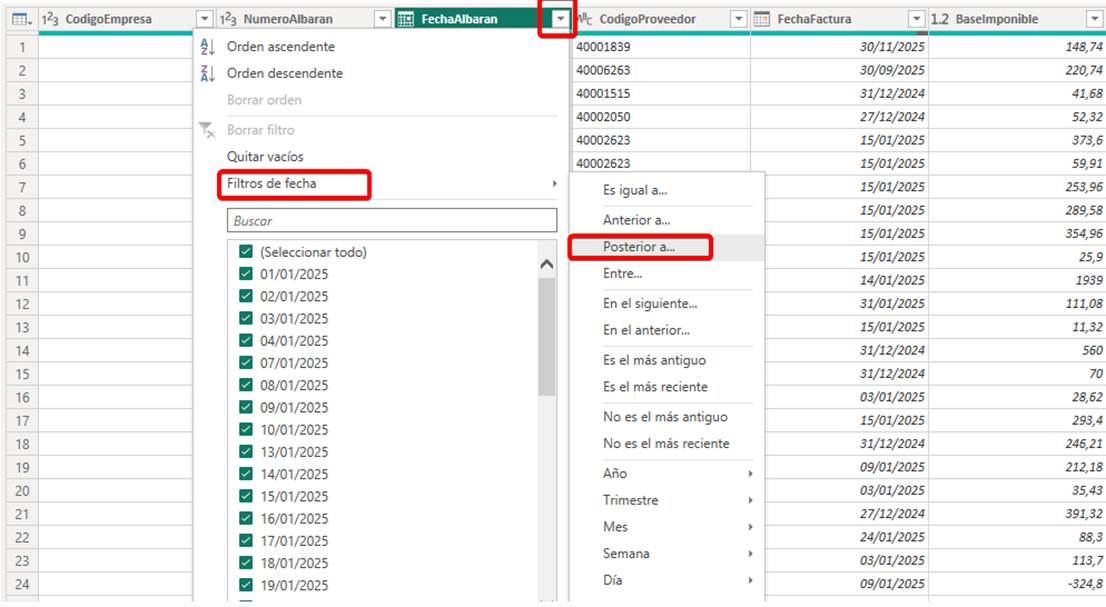Screen dimensions: 1106x607
Task: Uncheck the 07/01/2025 date checkbox
Action: click(246, 363)
